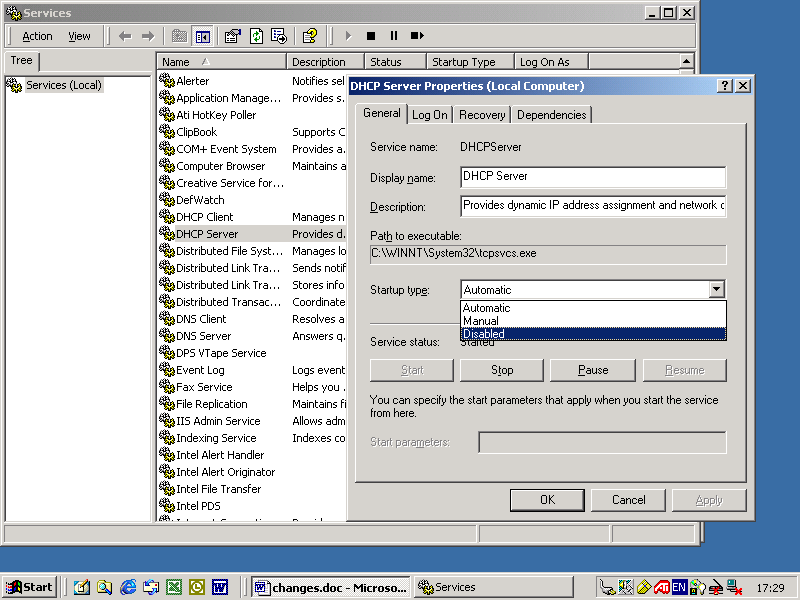
Task: Click the Restart Service toolbar icon
Action: coord(417,36)
